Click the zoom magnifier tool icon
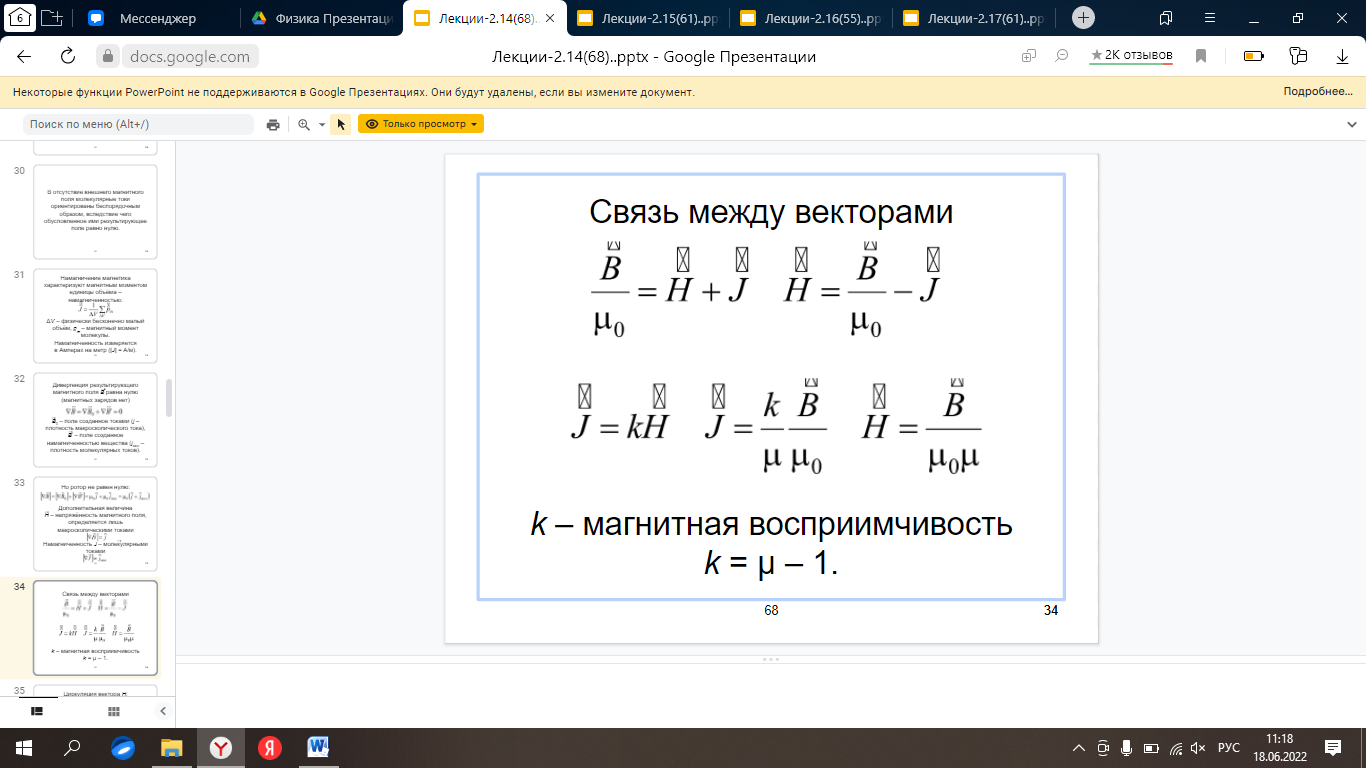 304,124
